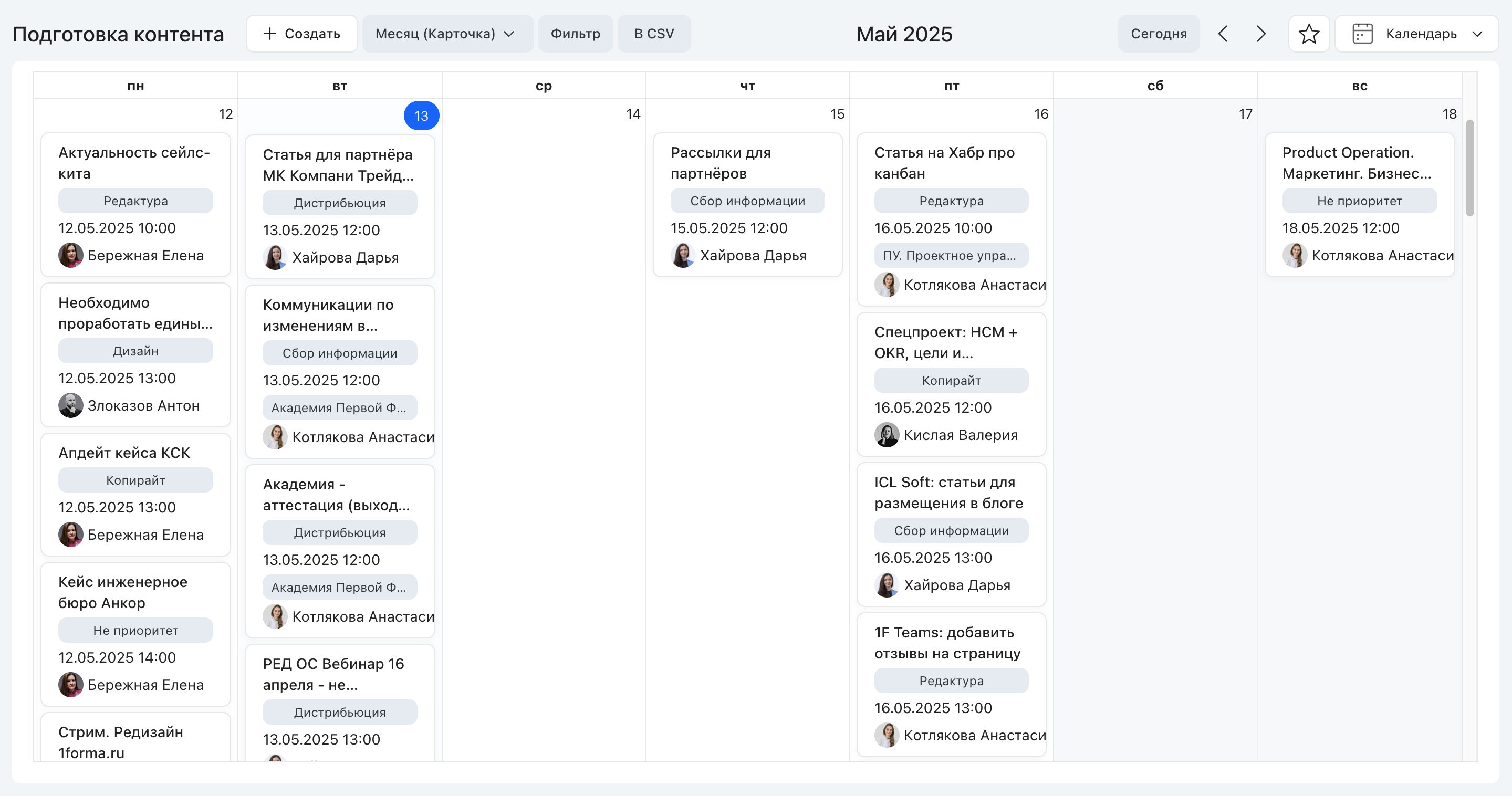This screenshot has height=796, width=1512.
Task: Open card Статья для партнёра МК Компани Трейд
Action: (340, 207)
